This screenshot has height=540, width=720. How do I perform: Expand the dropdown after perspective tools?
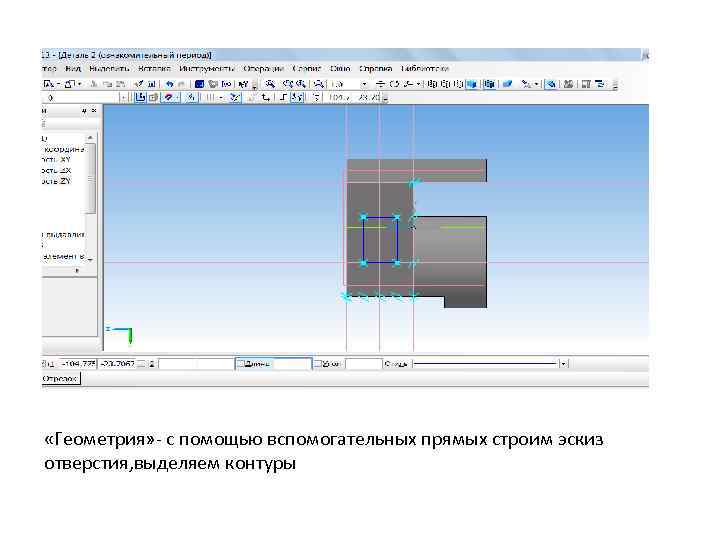[536, 84]
